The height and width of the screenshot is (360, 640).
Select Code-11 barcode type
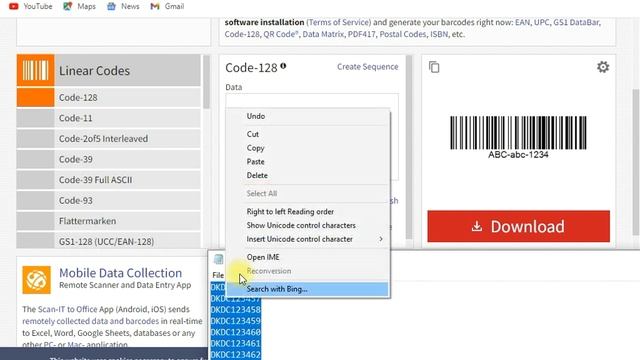pyautogui.click(x=109, y=118)
